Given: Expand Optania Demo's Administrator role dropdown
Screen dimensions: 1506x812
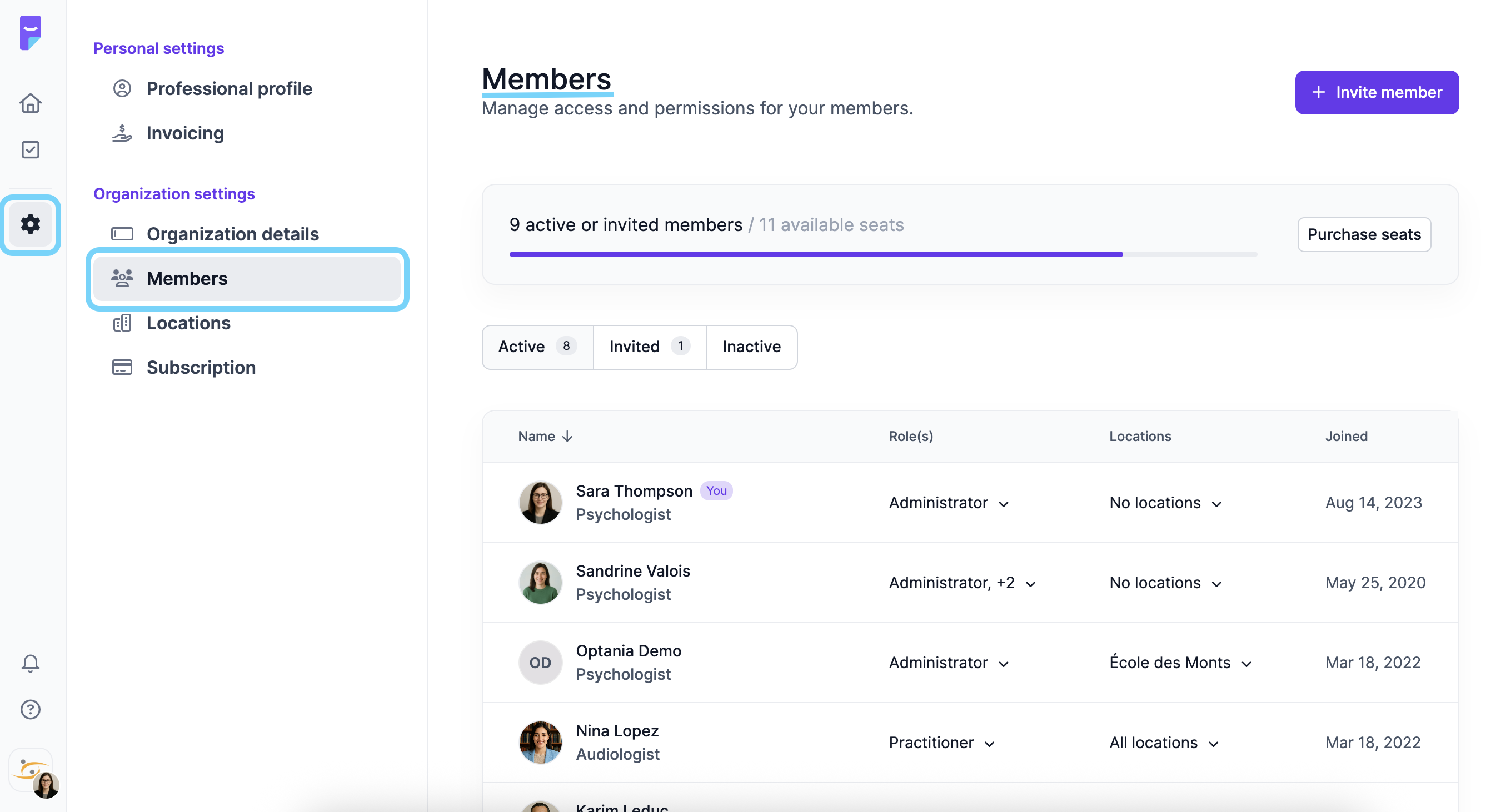Looking at the screenshot, I should tap(948, 663).
